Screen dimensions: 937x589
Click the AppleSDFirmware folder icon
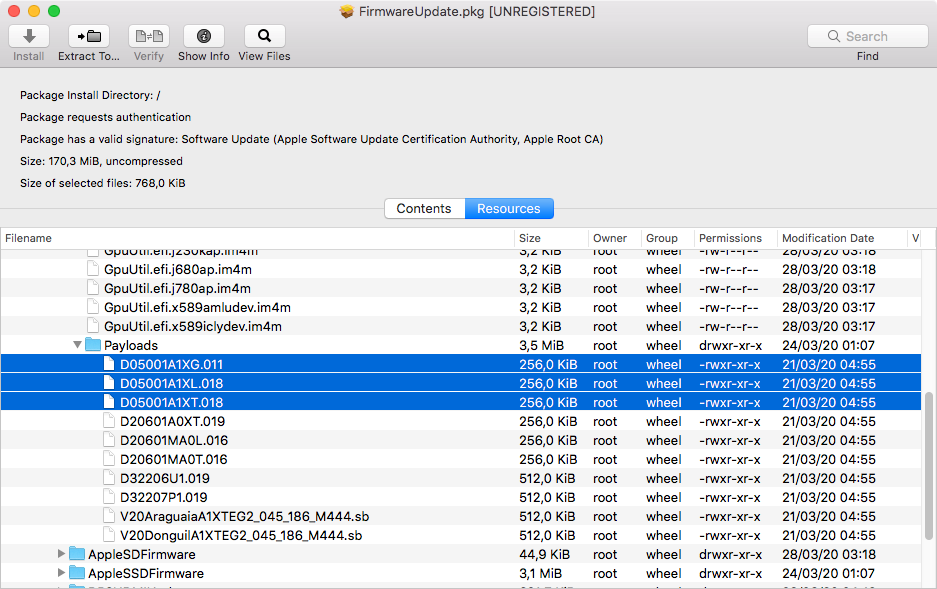tap(77, 554)
